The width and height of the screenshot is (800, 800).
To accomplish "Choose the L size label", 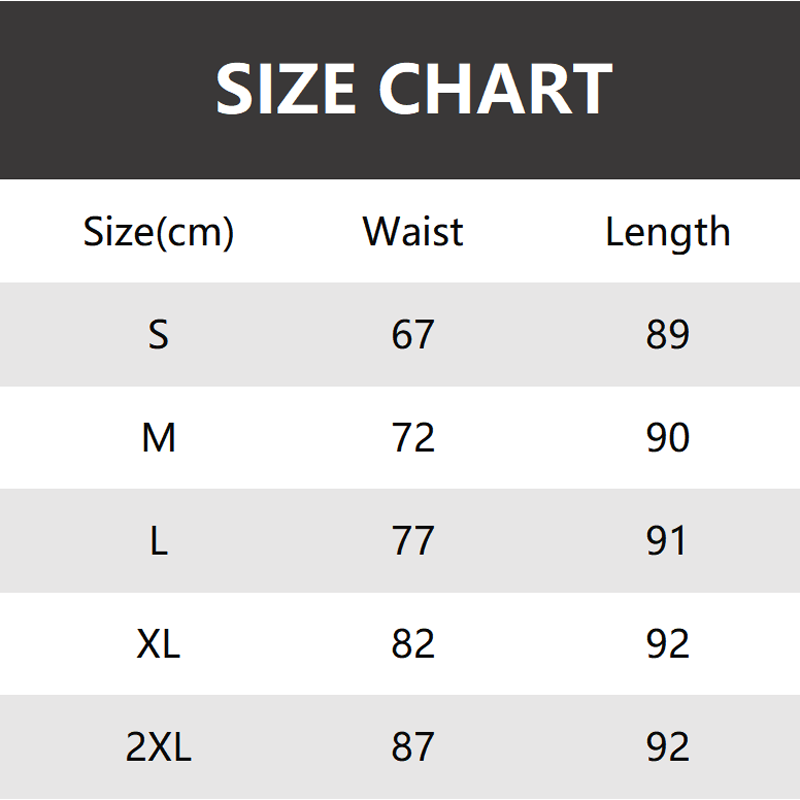I will click(158, 541).
